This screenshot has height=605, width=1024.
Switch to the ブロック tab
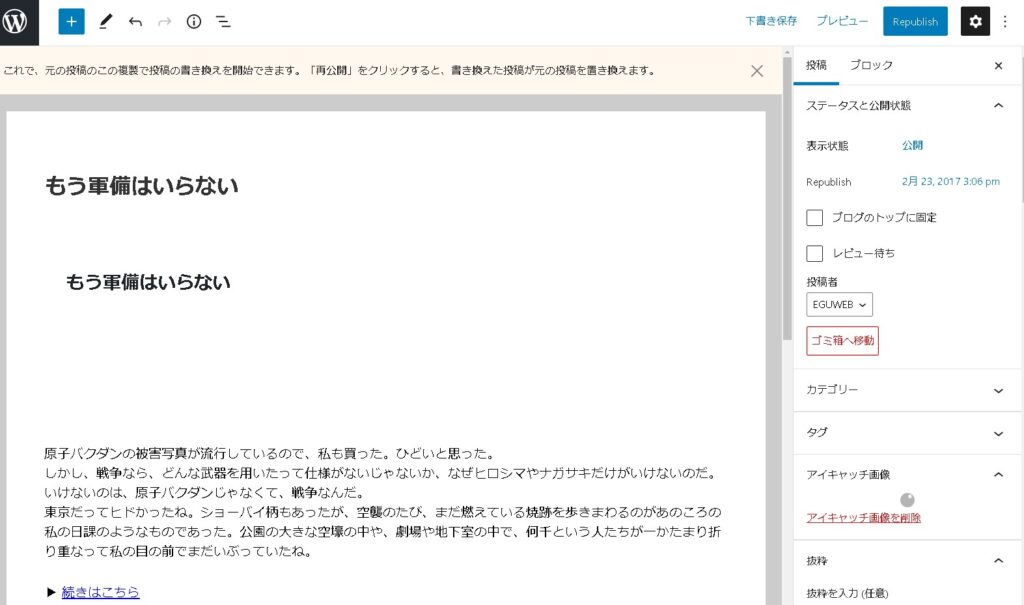[871, 65]
